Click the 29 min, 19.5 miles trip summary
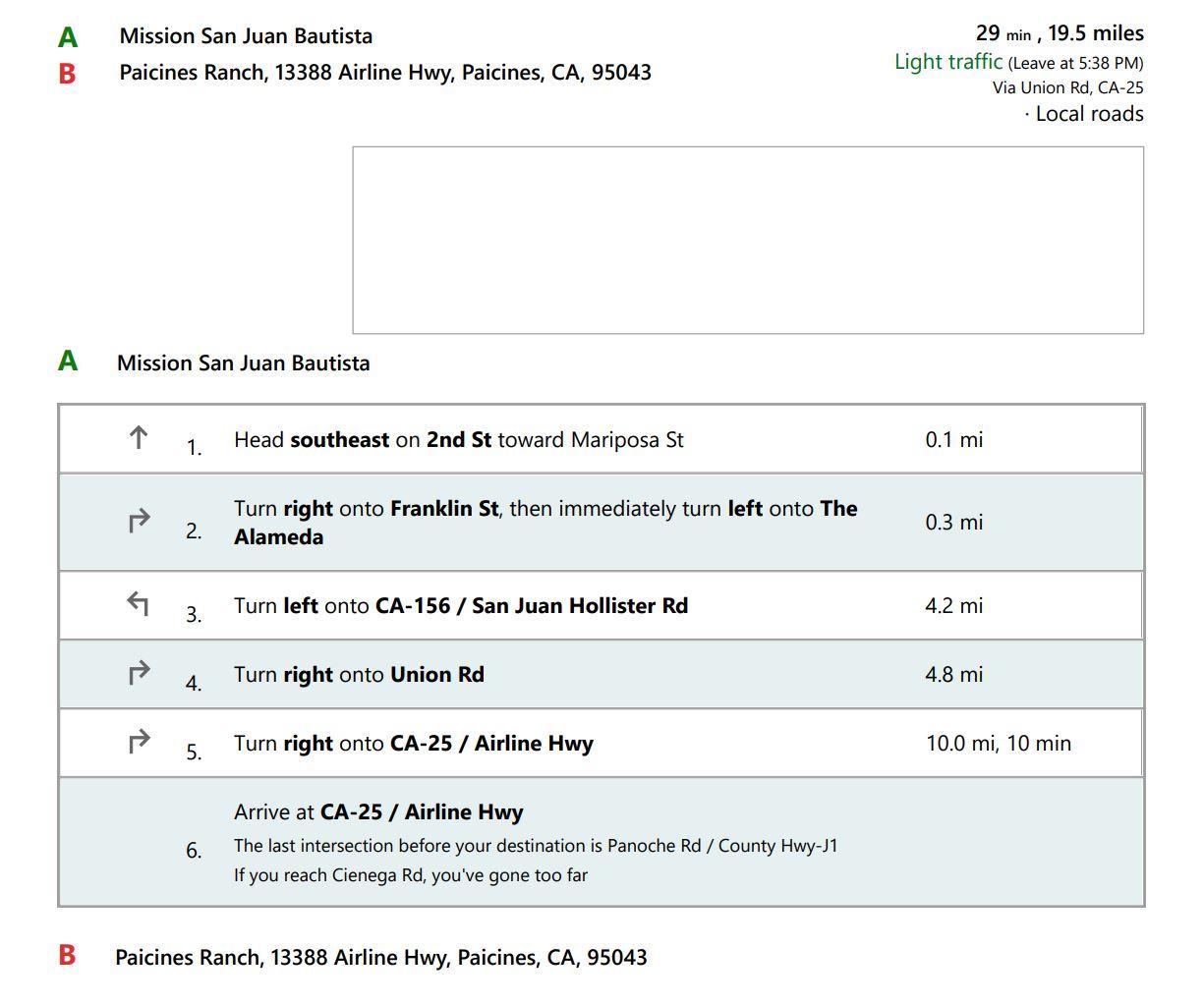The width and height of the screenshot is (1204, 1005). [x=1060, y=33]
